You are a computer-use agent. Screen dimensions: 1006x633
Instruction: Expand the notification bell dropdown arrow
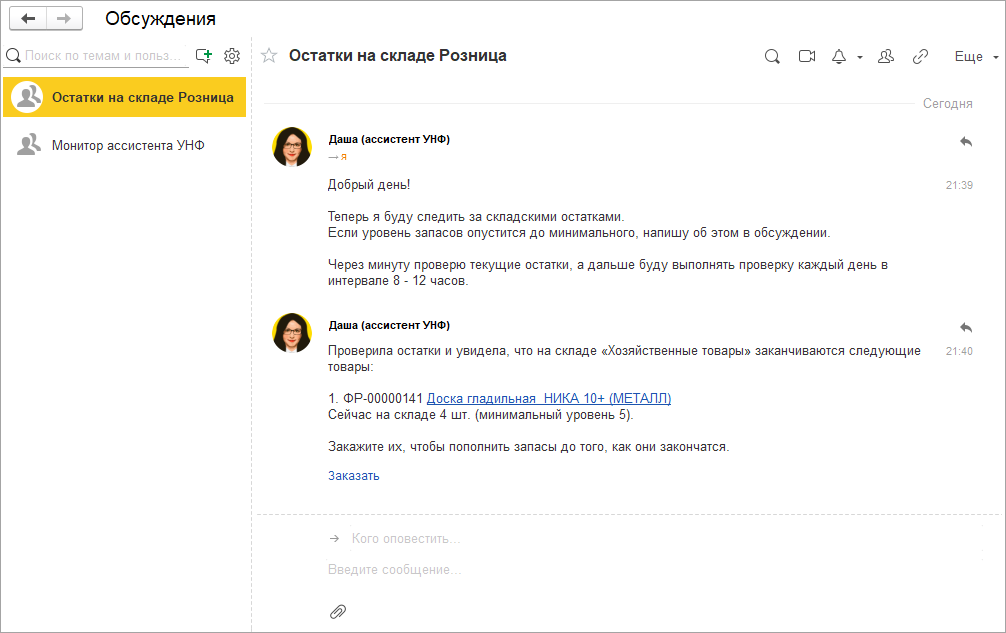click(860, 58)
